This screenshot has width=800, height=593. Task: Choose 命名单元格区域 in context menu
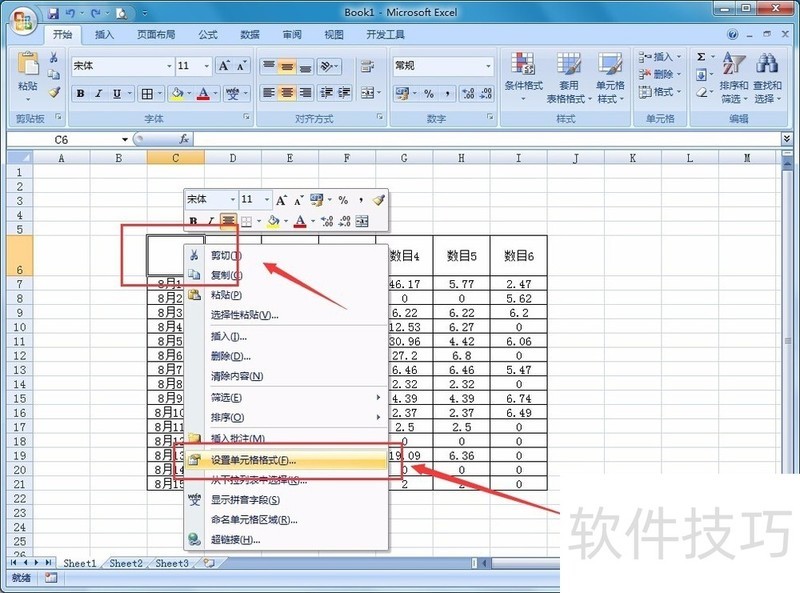point(286,520)
